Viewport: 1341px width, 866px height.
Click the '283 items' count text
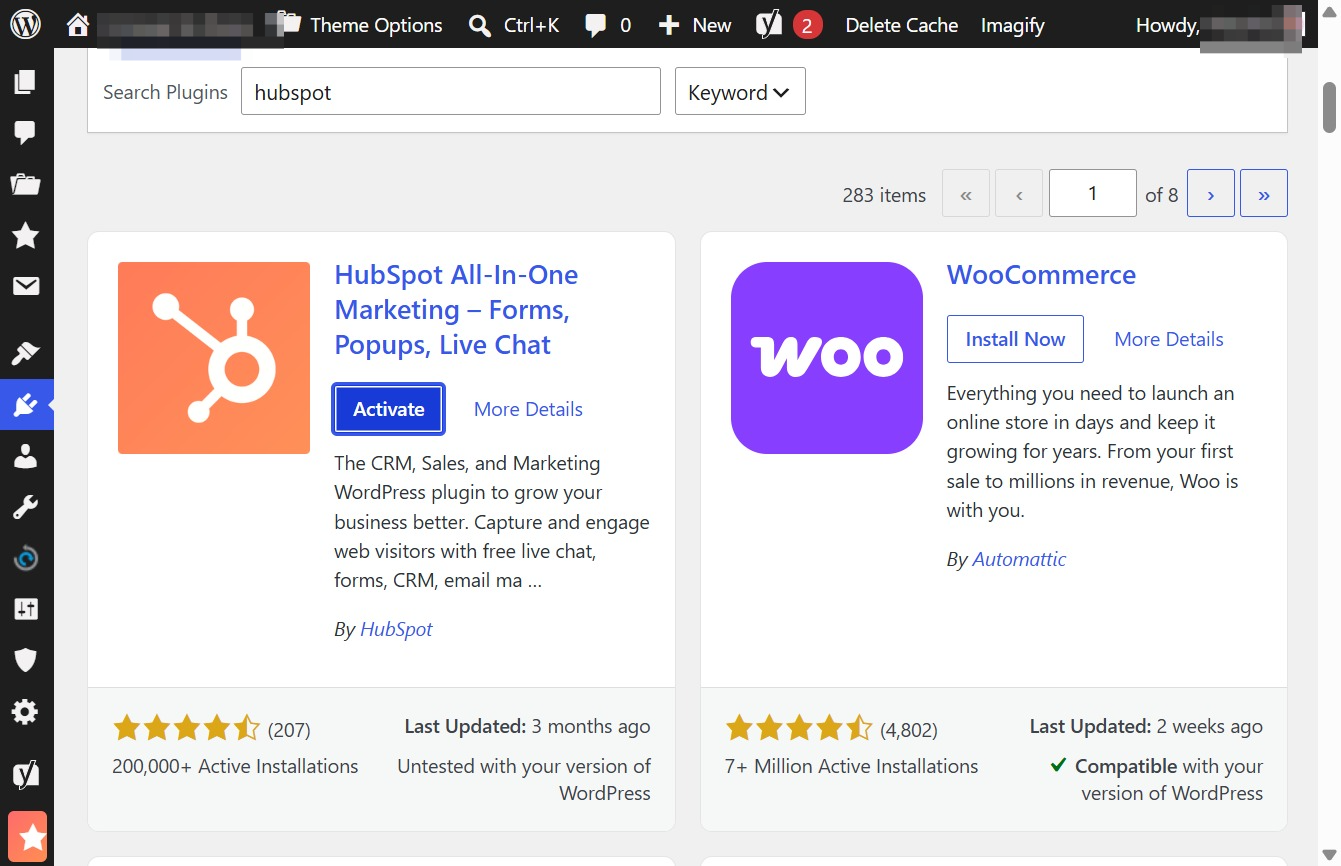pos(884,195)
